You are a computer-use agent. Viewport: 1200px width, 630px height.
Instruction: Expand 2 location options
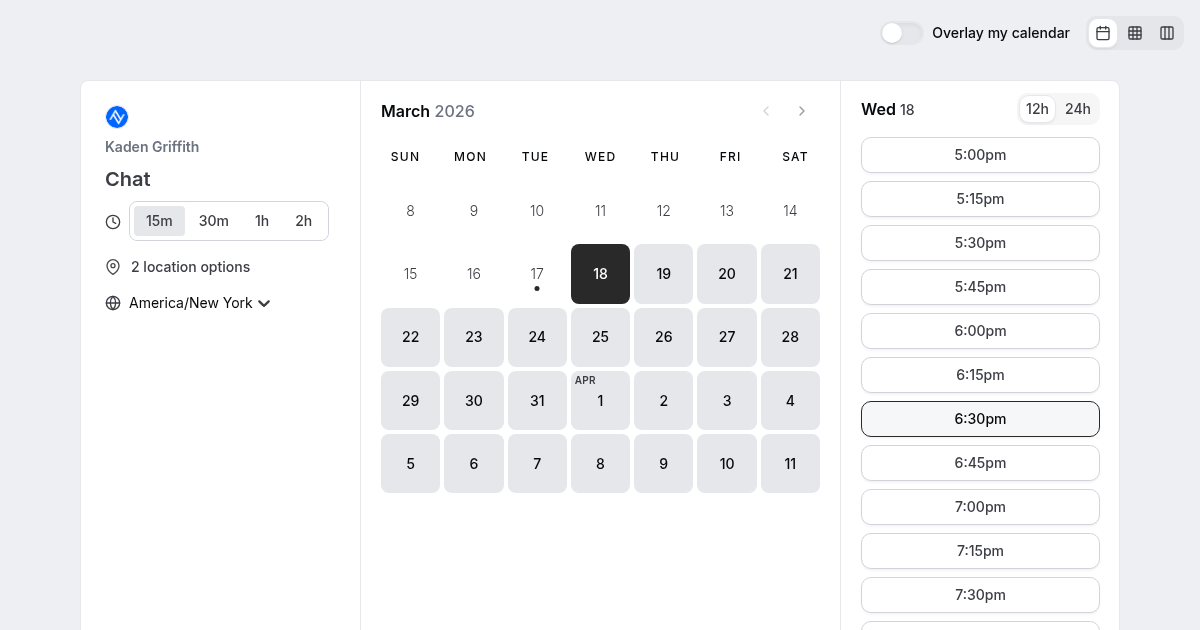(x=190, y=267)
